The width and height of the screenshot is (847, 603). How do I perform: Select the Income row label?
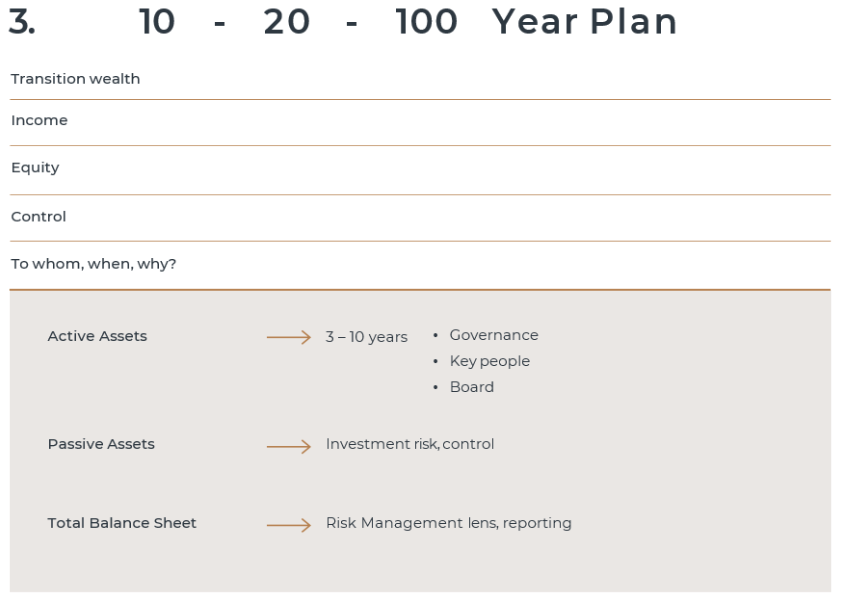pos(39,120)
